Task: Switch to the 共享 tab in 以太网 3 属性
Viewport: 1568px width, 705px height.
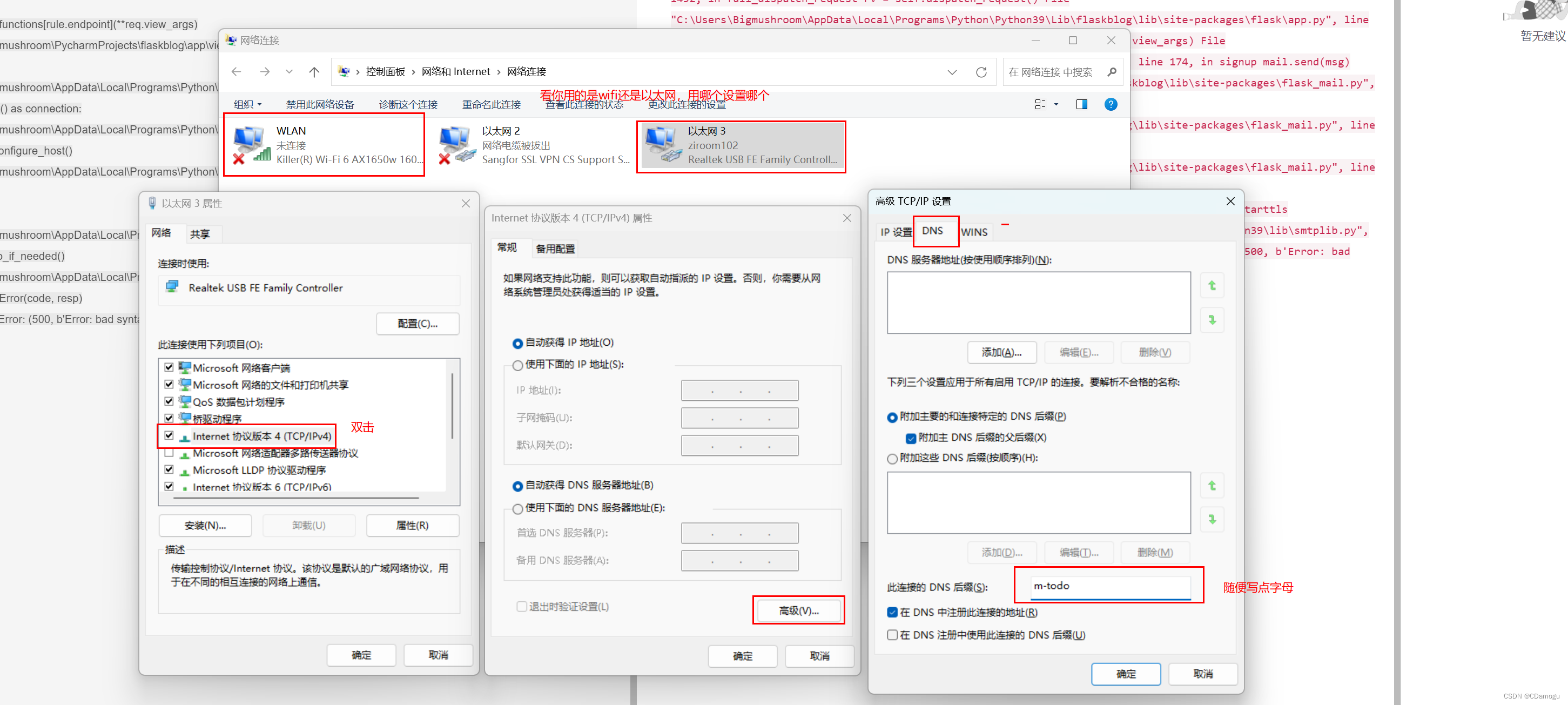Action: coord(202,233)
